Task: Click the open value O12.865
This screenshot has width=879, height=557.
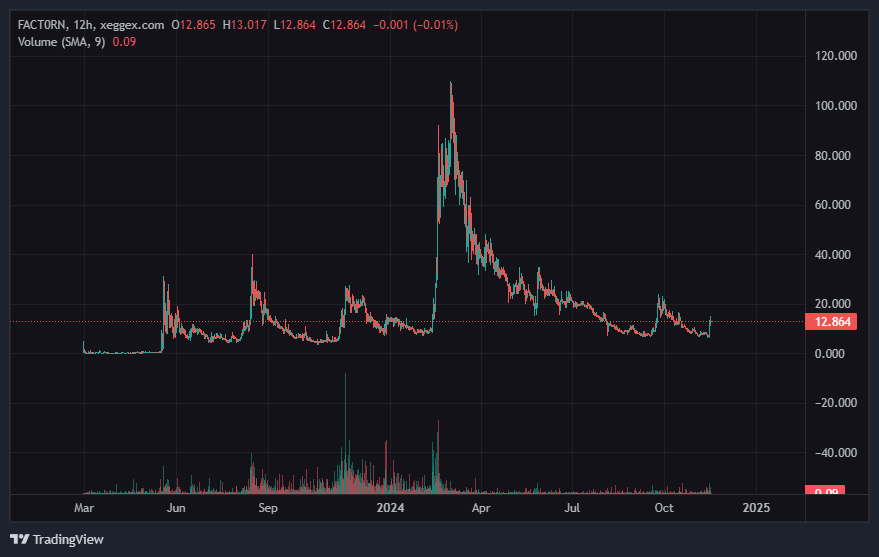Action: [193, 25]
